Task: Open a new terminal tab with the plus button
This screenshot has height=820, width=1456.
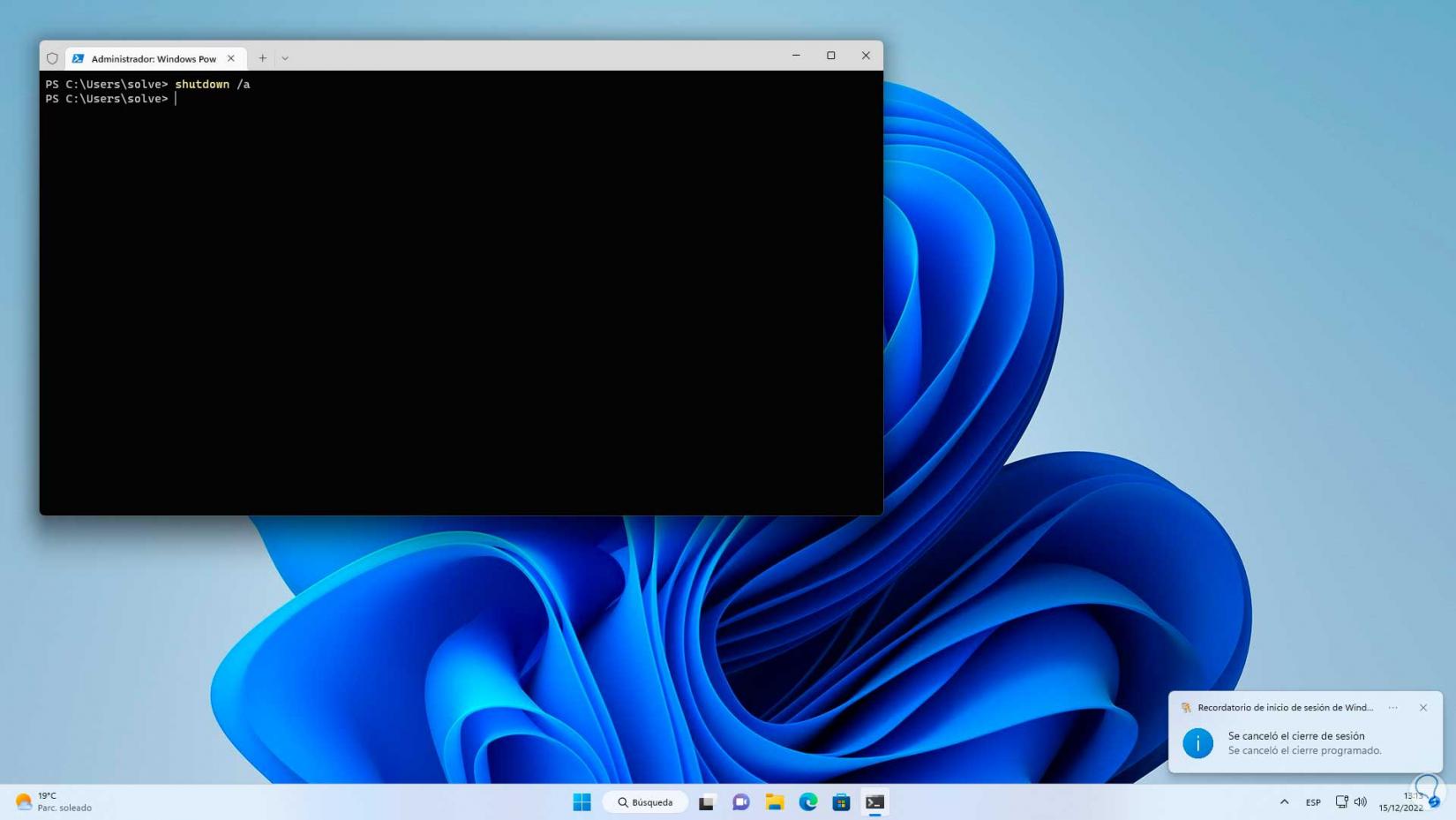Action: pos(262,58)
